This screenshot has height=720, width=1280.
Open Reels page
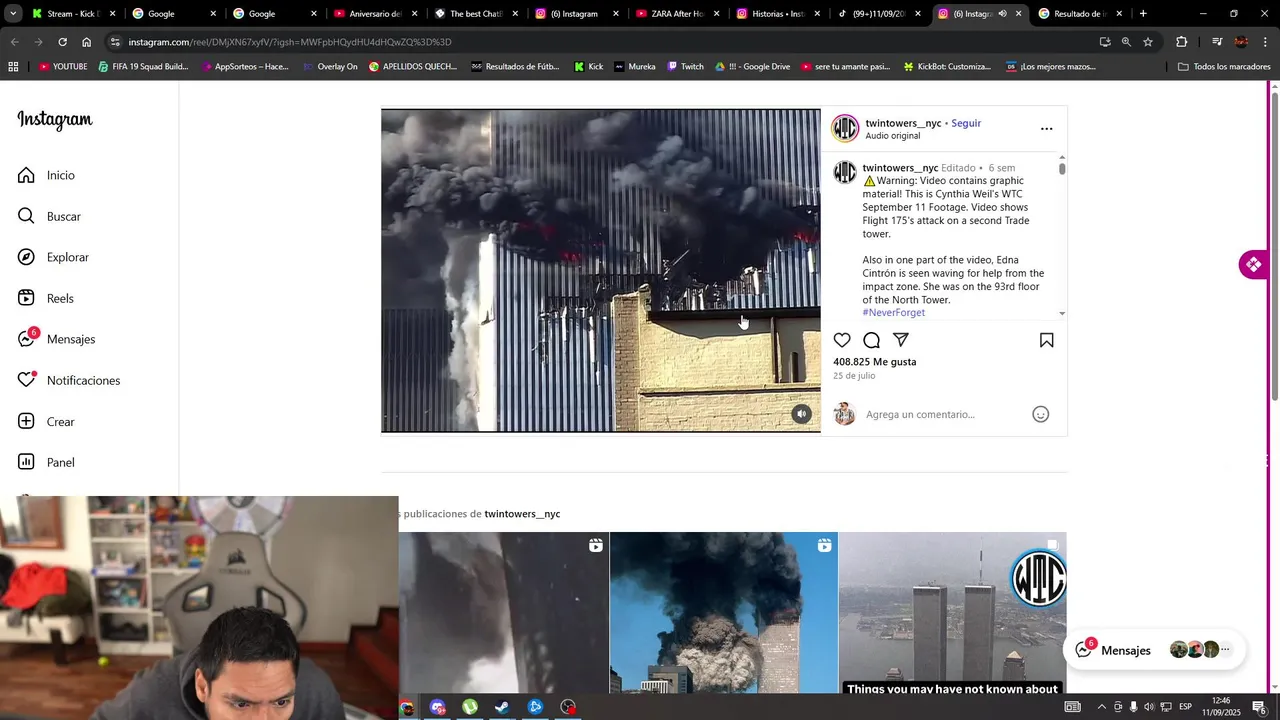(46, 298)
